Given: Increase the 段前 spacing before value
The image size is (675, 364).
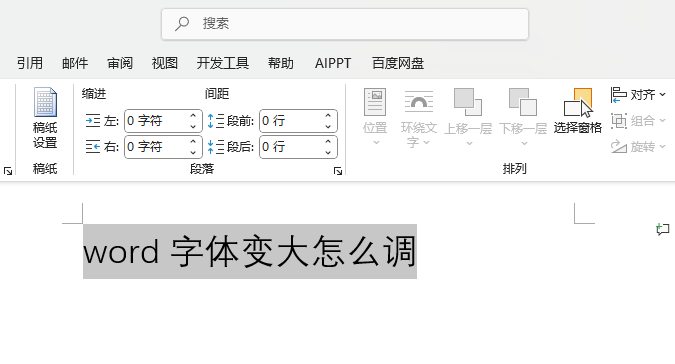Looking at the screenshot, I should pyautogui.click(x=328, y=115).
